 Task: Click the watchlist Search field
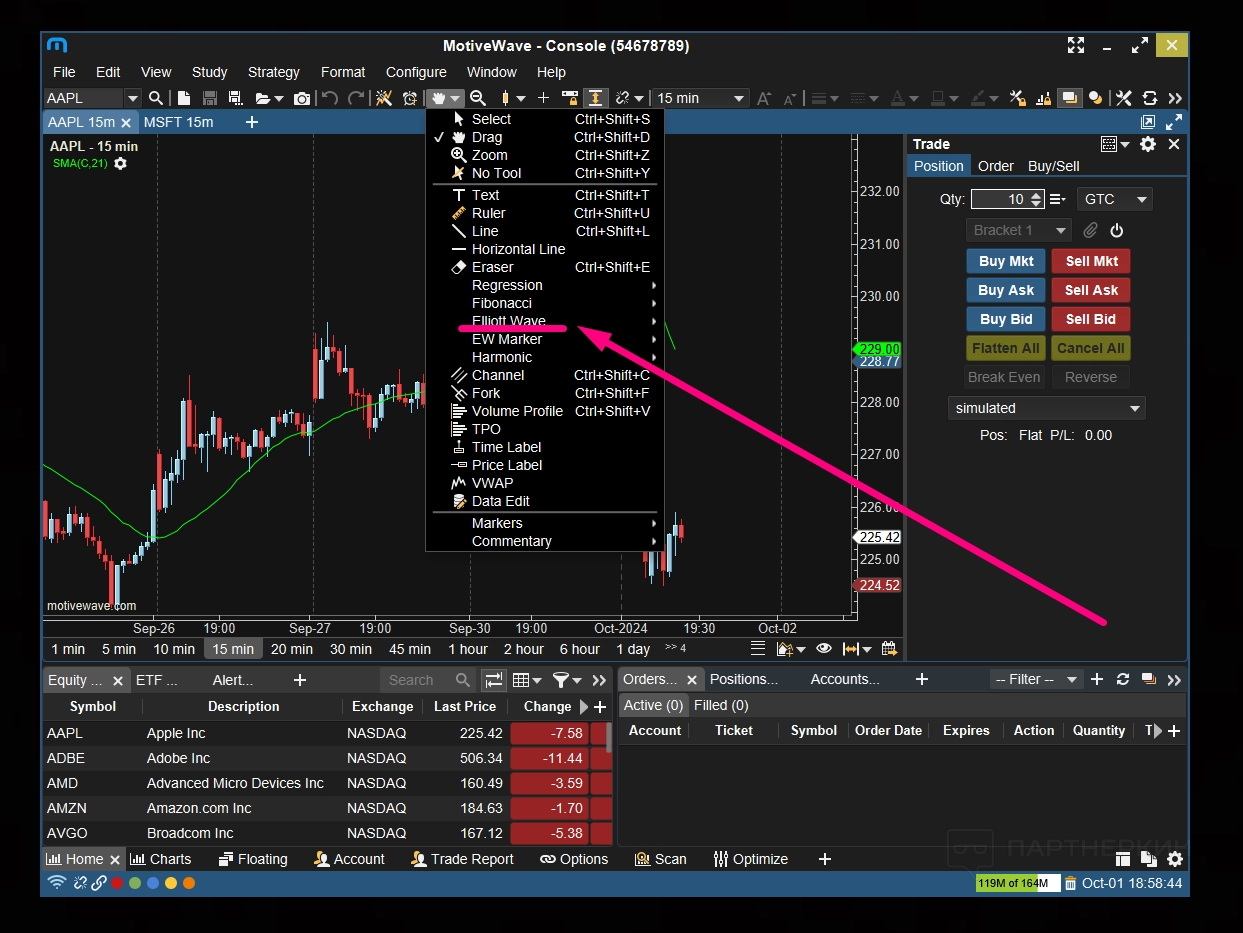click(x=426, y=680)
